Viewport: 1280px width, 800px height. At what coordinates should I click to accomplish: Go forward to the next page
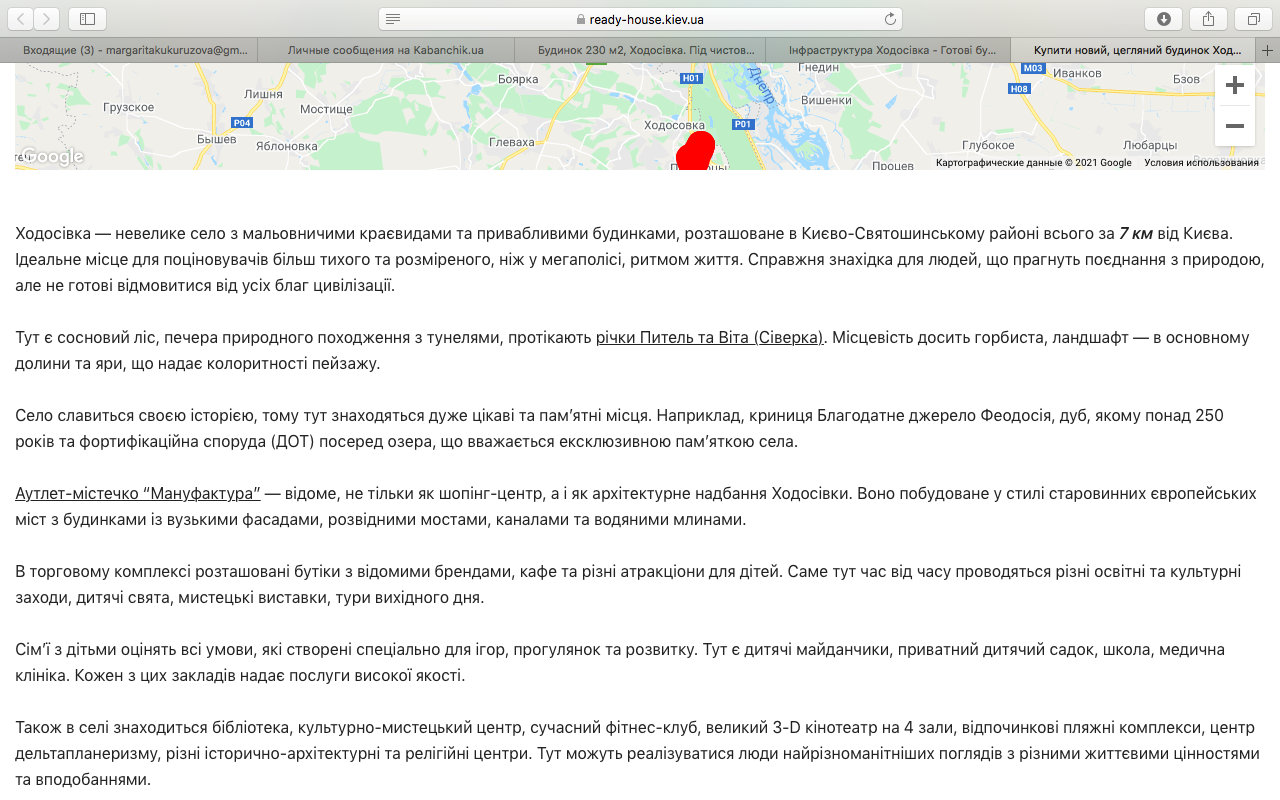click(47, 19)
